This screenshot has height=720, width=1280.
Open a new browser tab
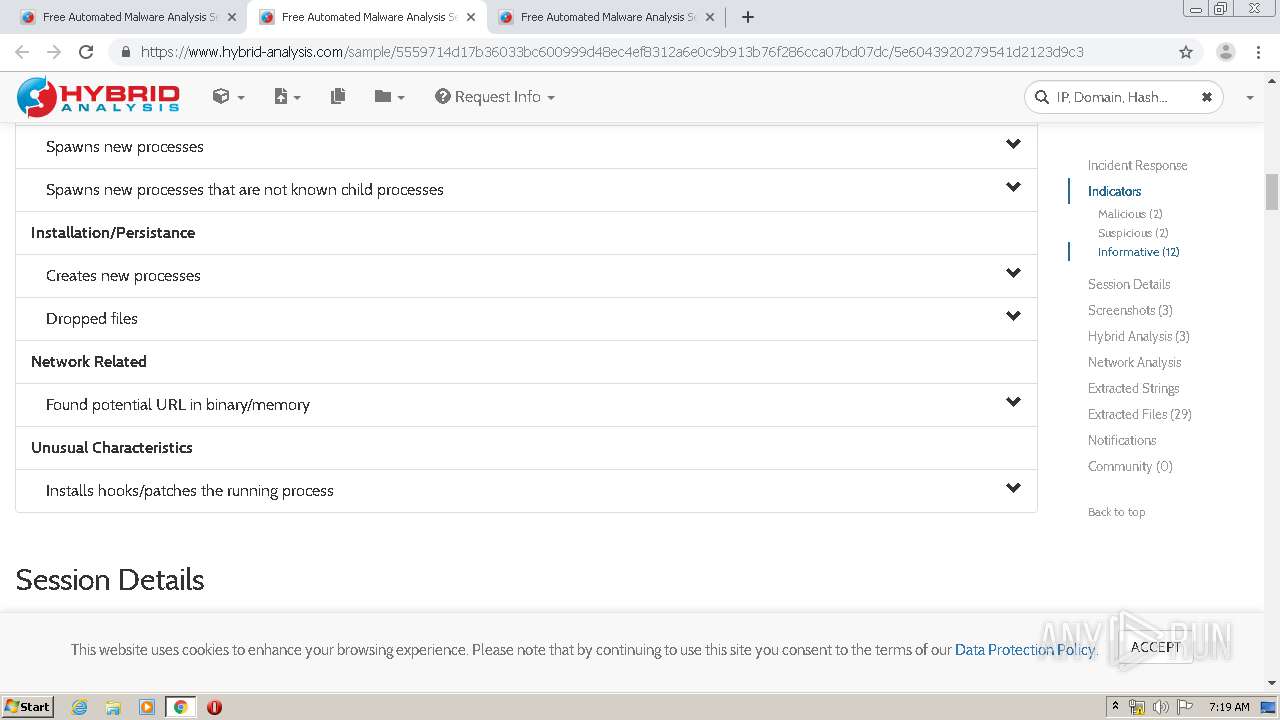pyautogui.click(x=747, y=17)
